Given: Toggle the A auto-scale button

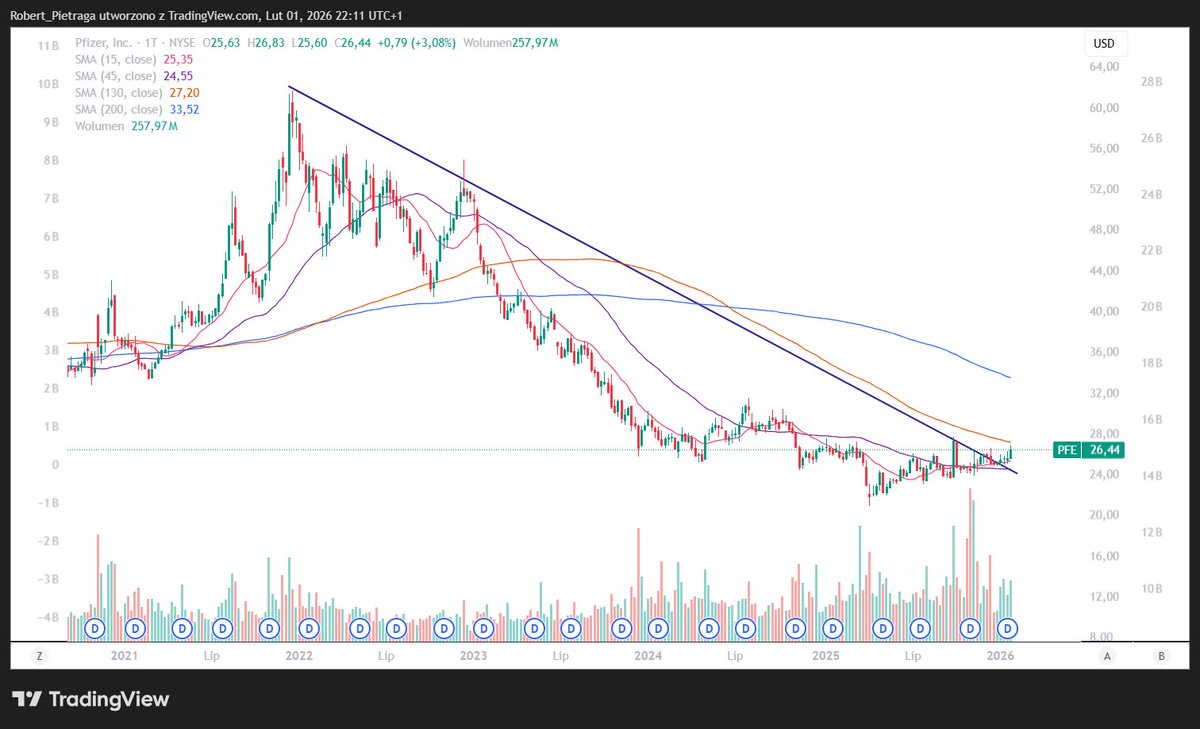Looking at the screenshot, I should tap(1108, 656).
